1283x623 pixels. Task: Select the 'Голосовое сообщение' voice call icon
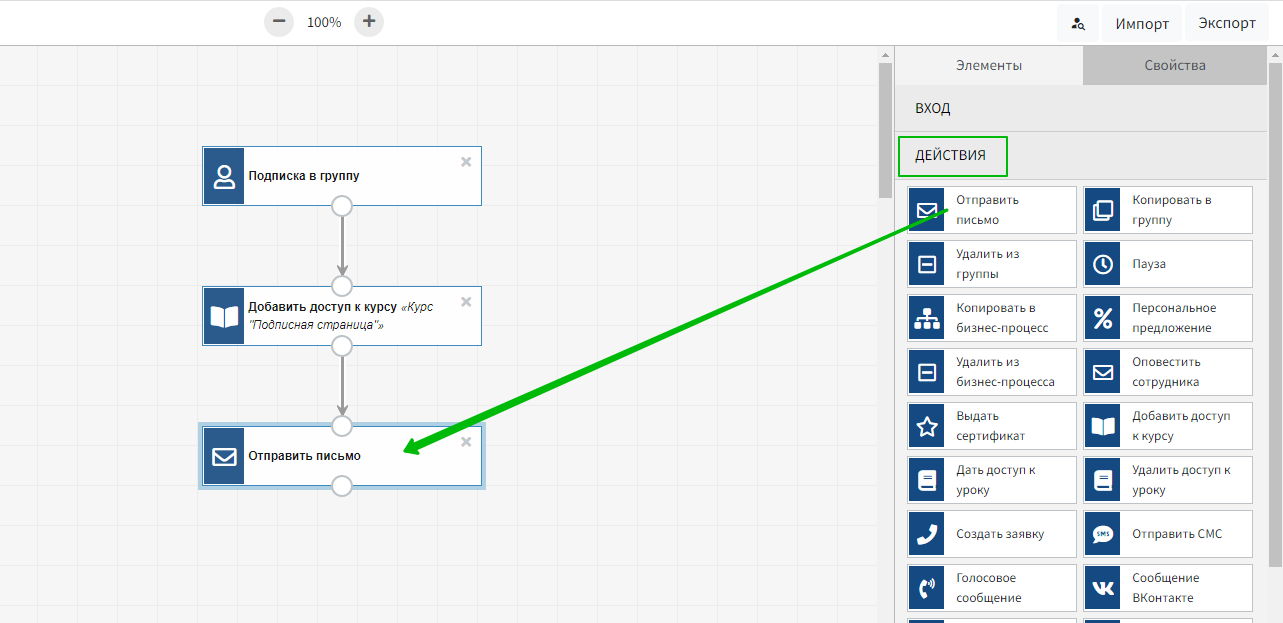[927, 588]
